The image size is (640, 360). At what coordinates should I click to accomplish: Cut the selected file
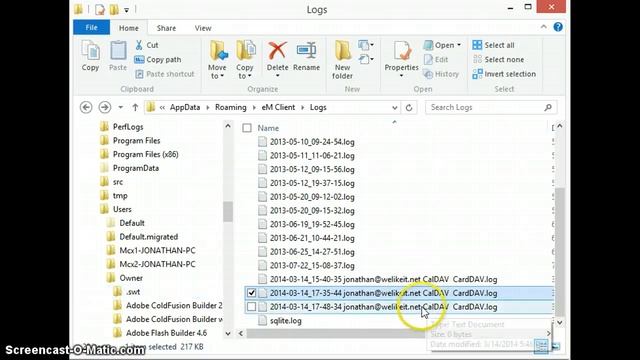pos(147,45)
